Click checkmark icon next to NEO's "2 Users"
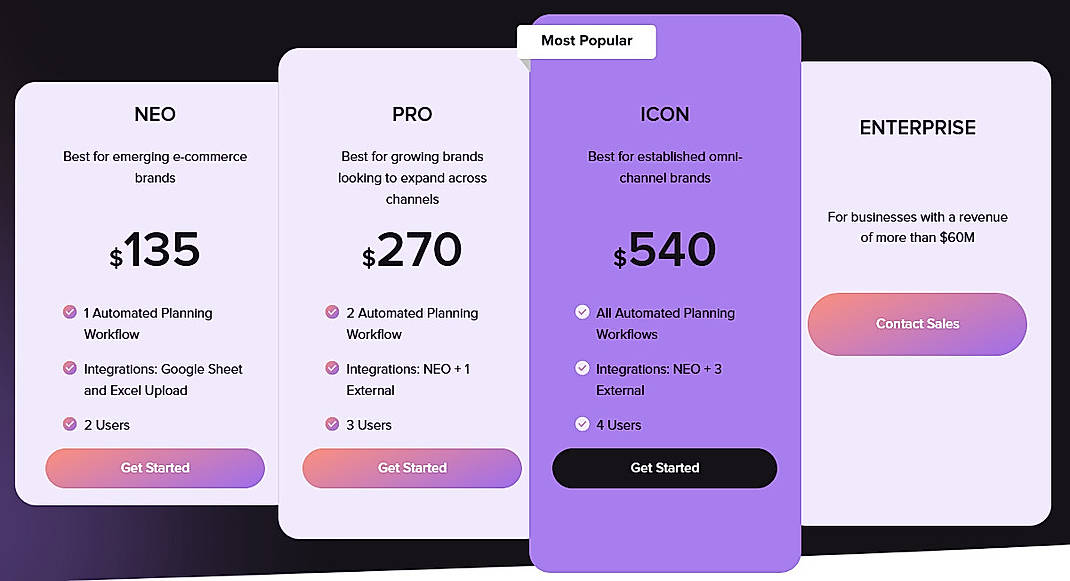This screenshot has height=581, width=1070. point(71,425)
